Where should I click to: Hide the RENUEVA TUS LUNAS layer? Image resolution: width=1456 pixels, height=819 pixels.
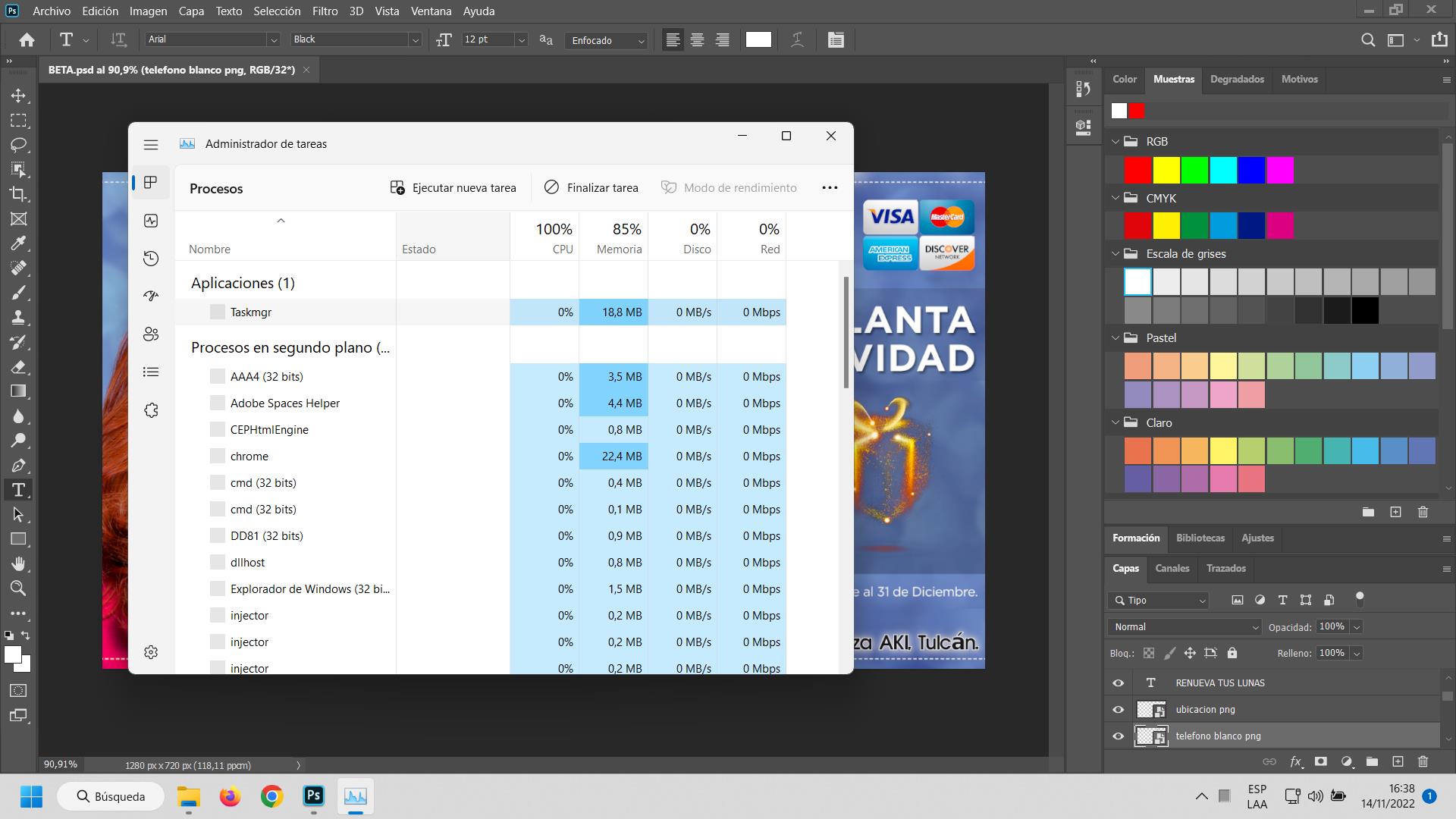click(1118, 683)
